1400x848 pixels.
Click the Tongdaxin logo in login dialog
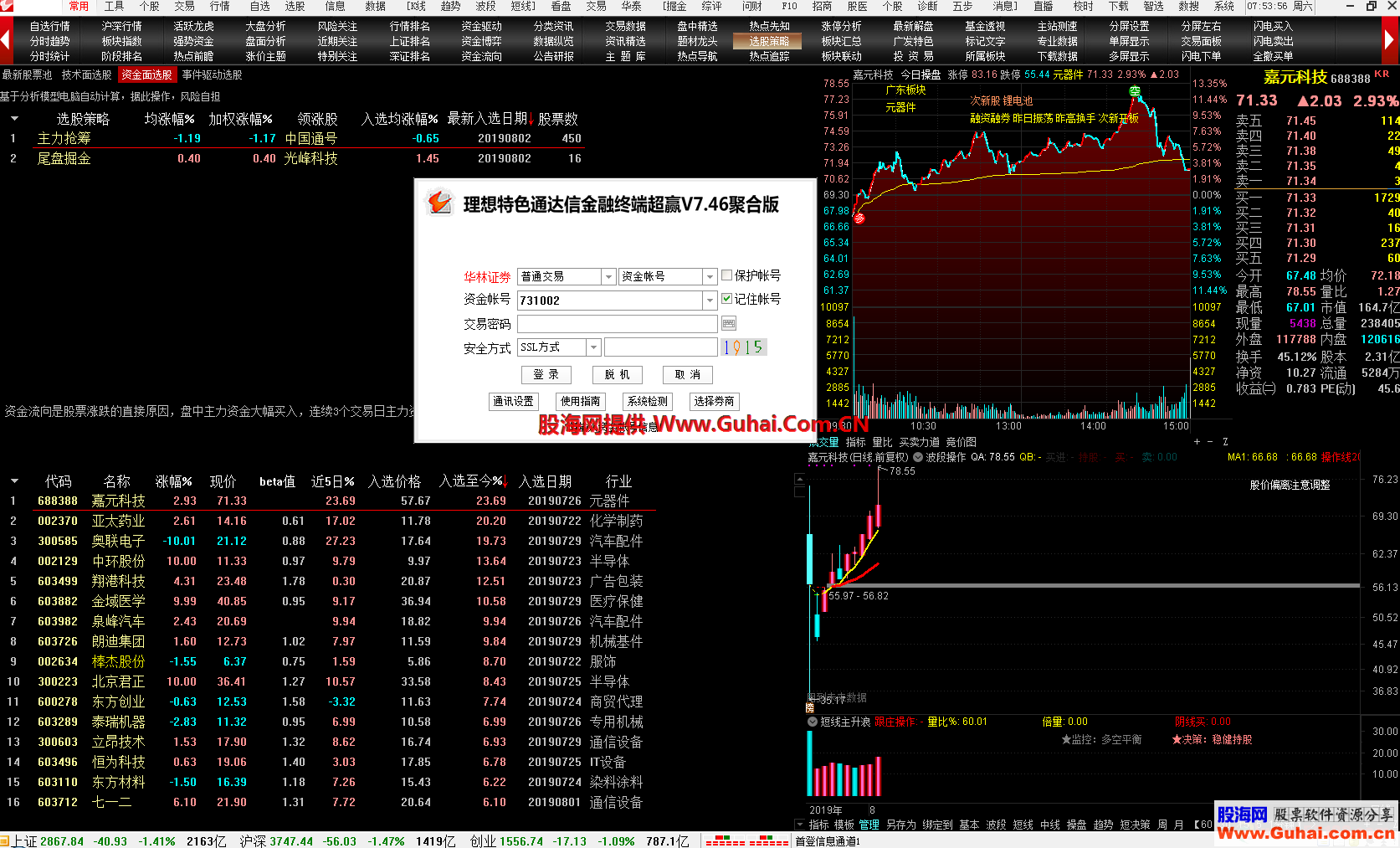point(439,203)
